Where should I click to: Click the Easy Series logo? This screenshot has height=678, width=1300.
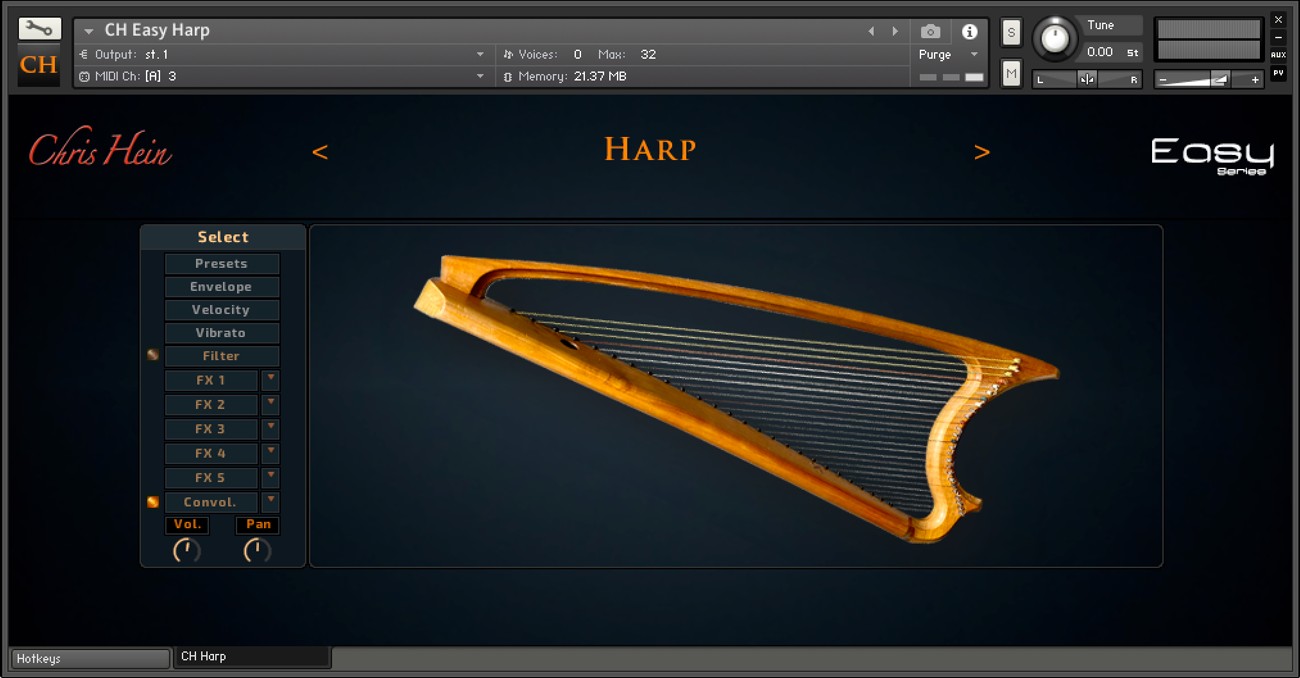point(1212,155)
